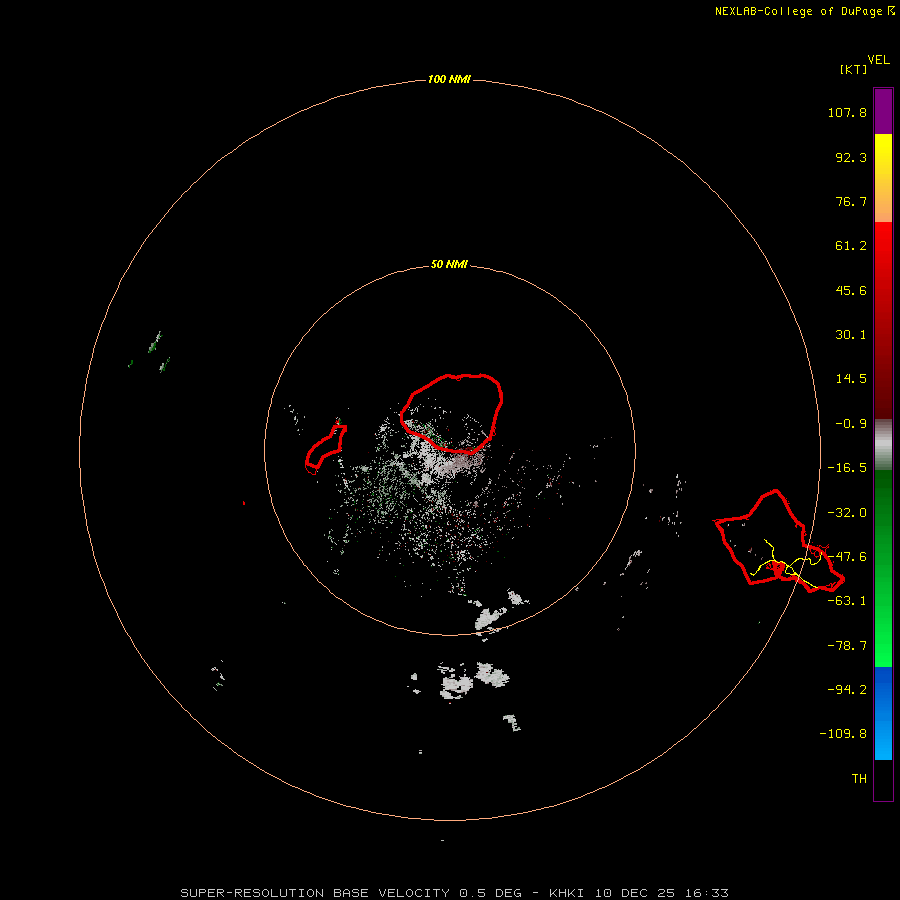
Task: Click the [KT] units label
Action: (854, 69)
